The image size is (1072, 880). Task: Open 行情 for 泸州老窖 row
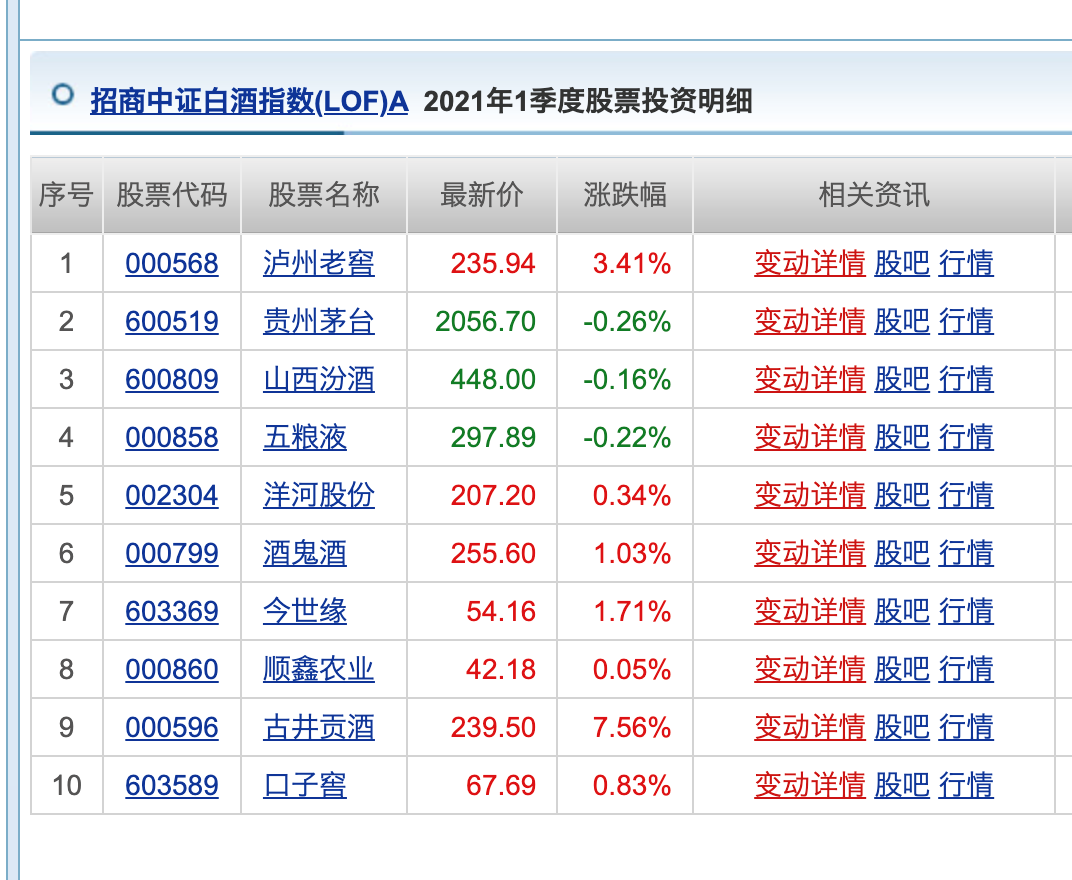point(966,263)
